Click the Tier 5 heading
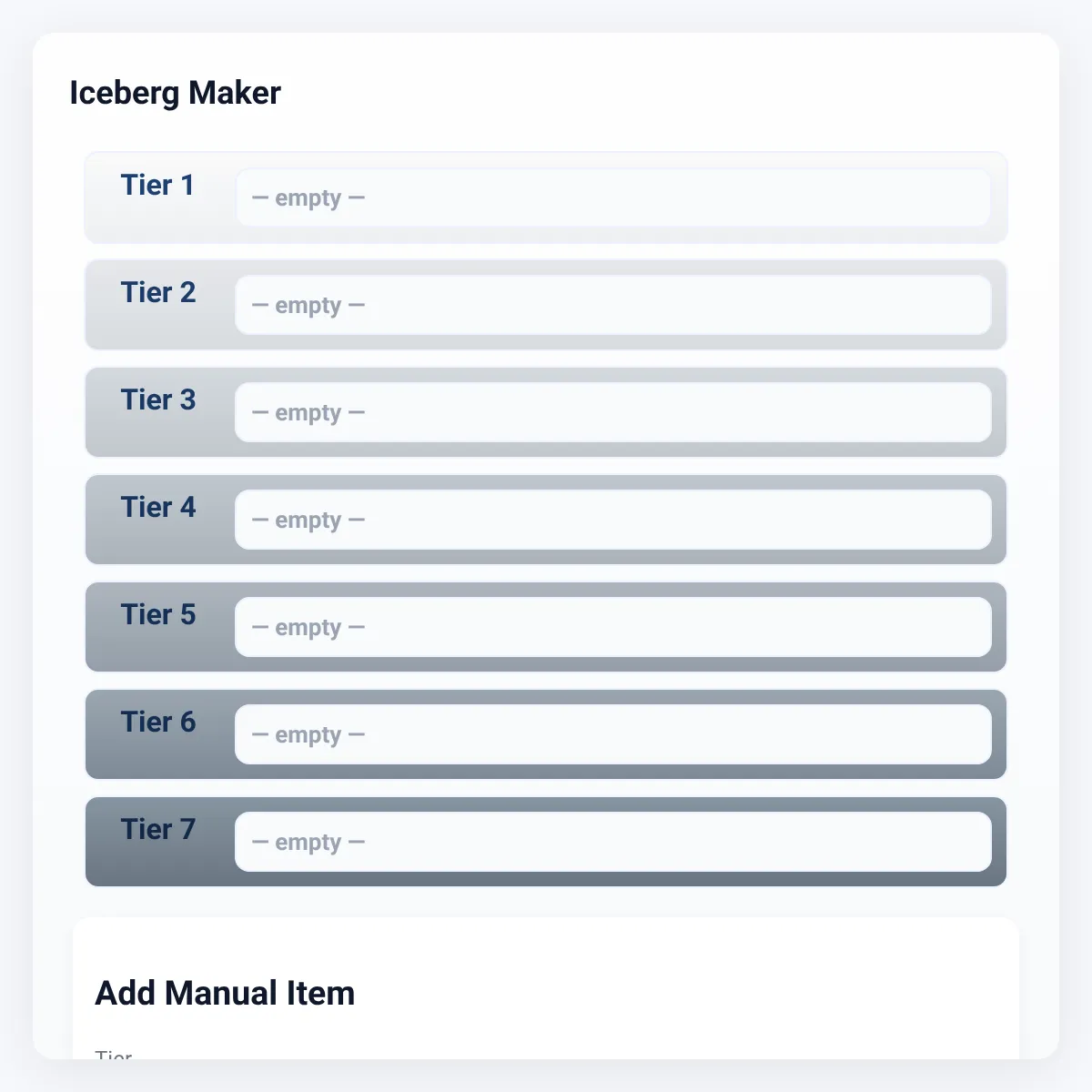Image resolution: width=1092 pixels, height=1092 pixels. (158, 615)
